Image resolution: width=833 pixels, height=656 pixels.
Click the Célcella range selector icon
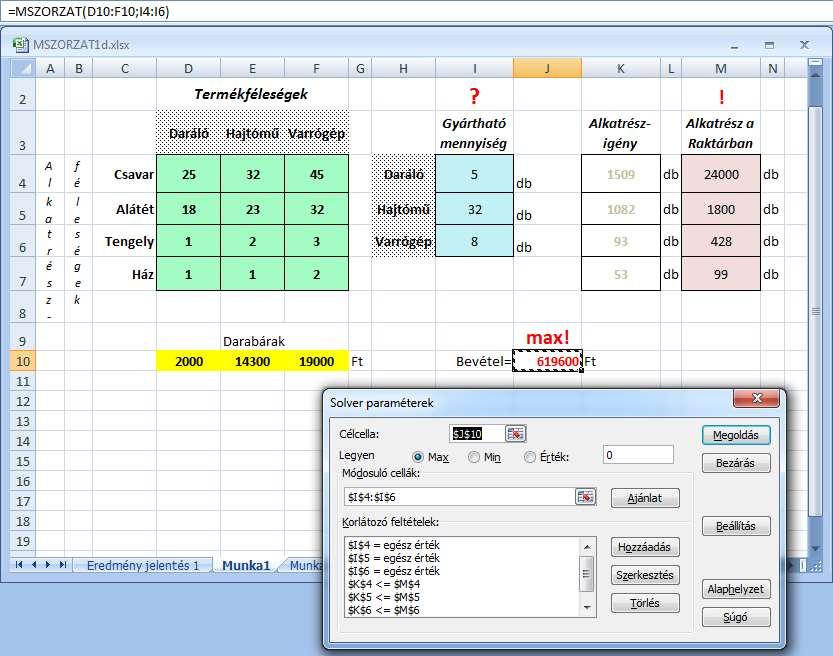pos(515,434)
